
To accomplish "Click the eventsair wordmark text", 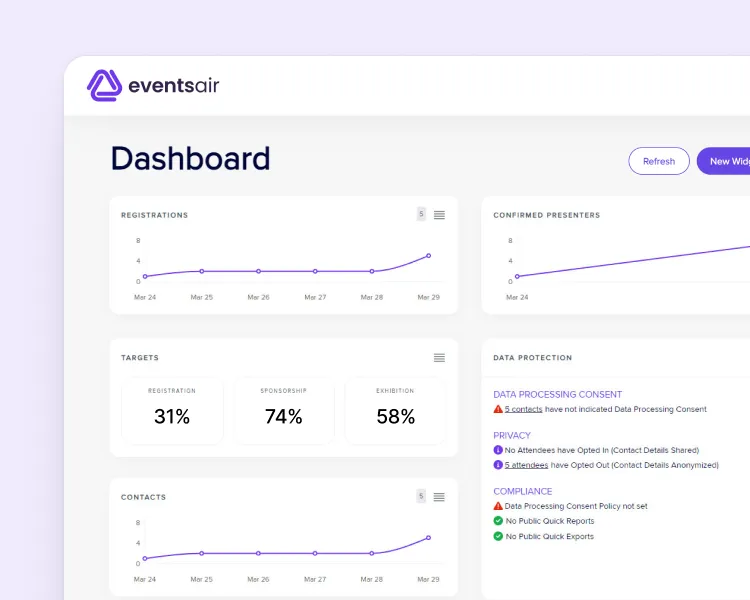I will tap(174, 86).
